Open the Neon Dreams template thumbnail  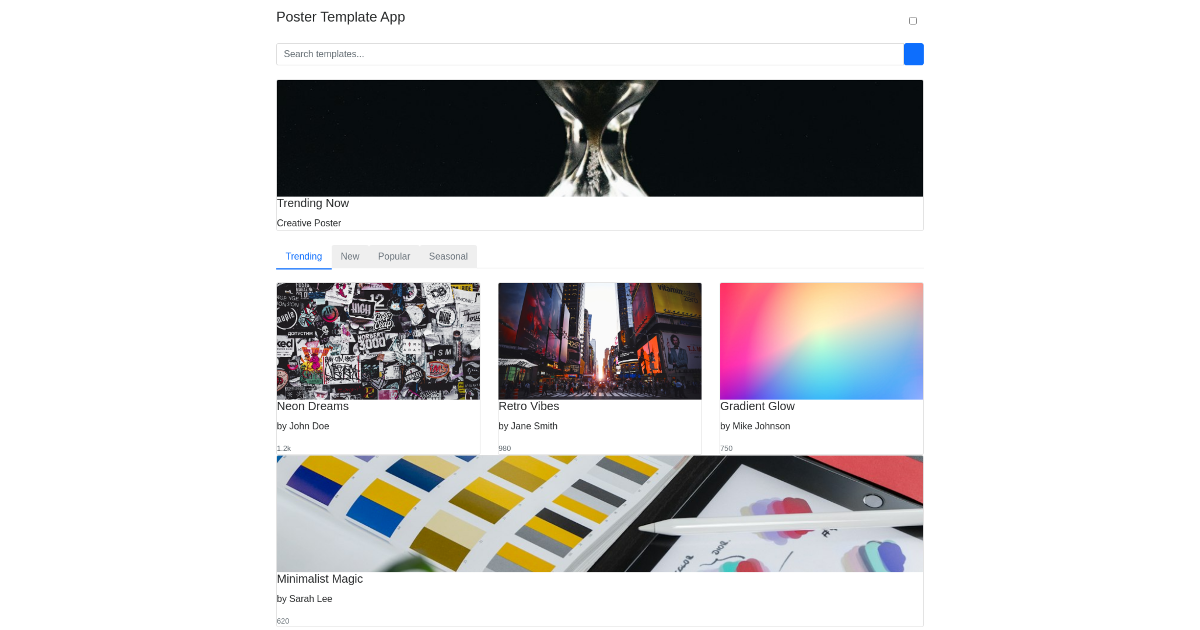(x=378, y=341)
